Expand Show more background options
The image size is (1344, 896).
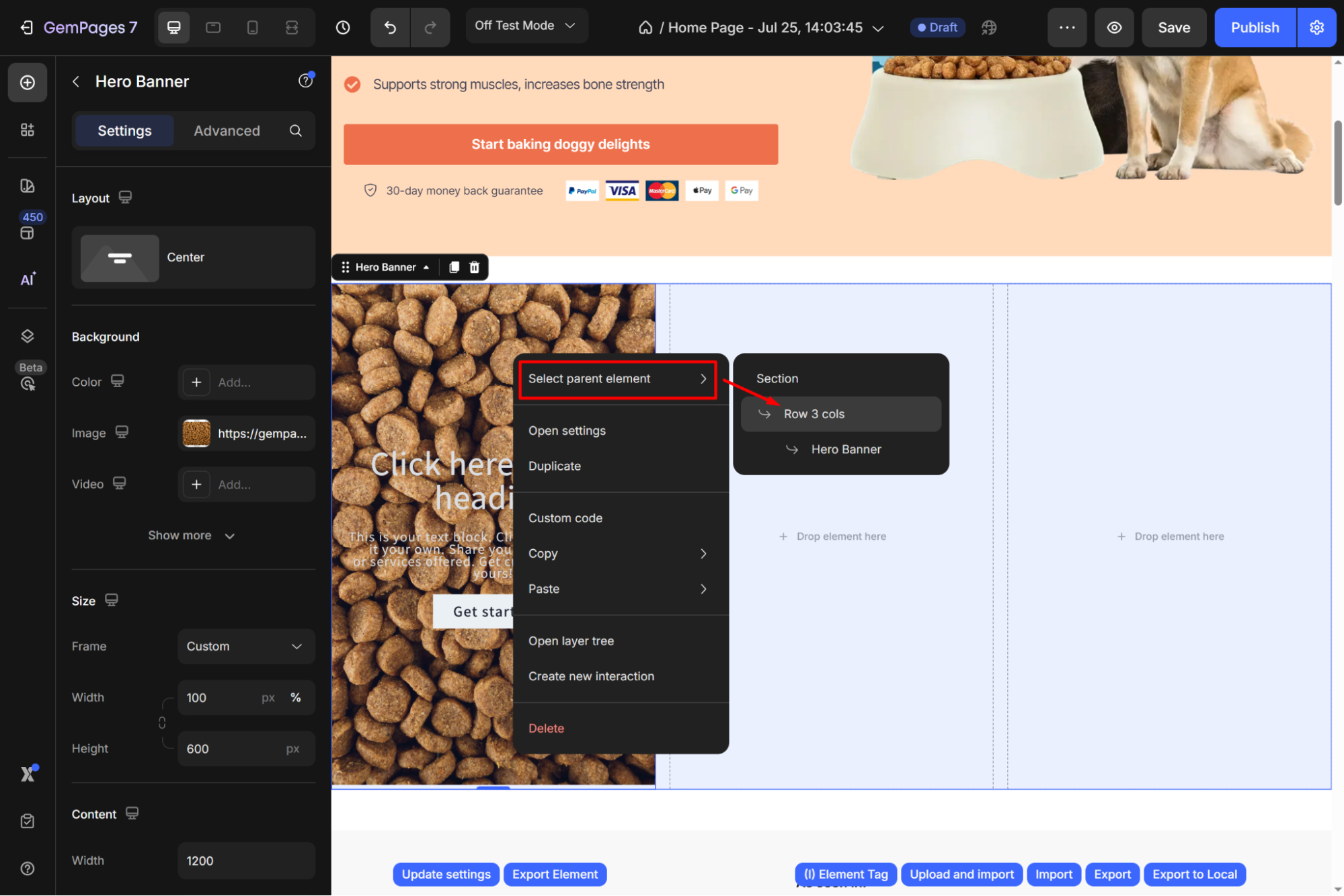[192, 536]
